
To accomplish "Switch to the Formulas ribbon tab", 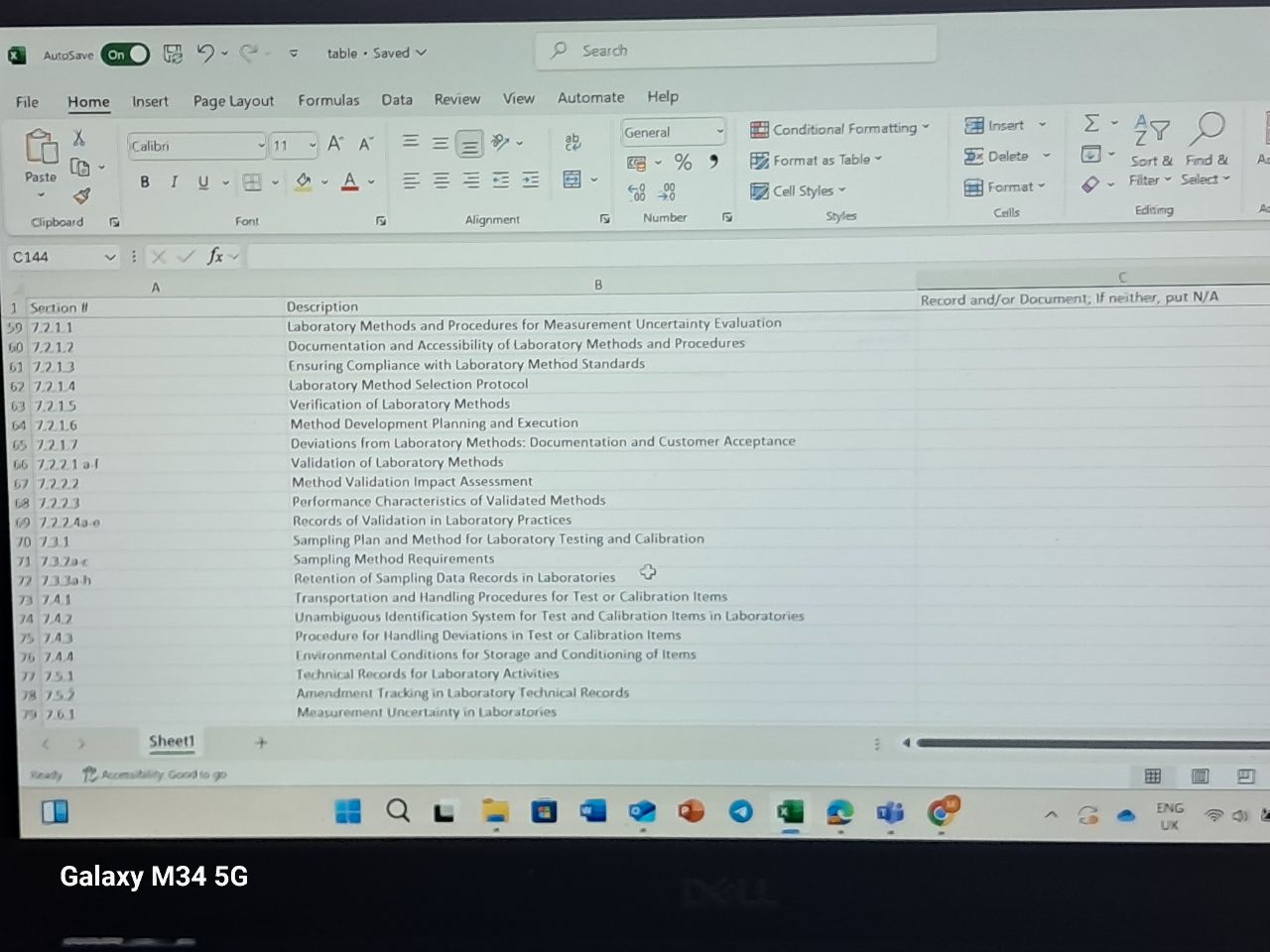I will [328, 99].
